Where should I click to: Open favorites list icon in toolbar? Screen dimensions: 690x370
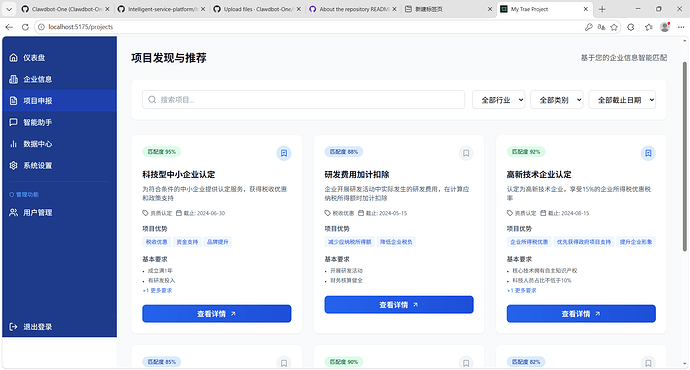pos(649,27)
